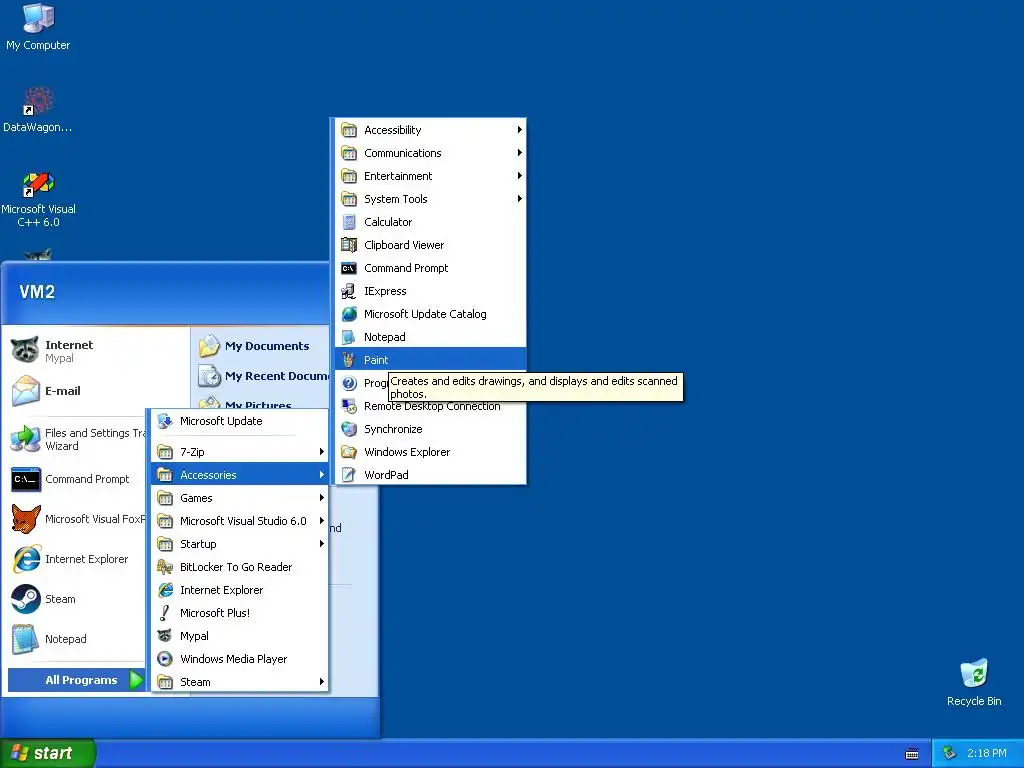Open Remote Desktop Connection
This screenshot has height=768, width=1024.
click(430, 406)
